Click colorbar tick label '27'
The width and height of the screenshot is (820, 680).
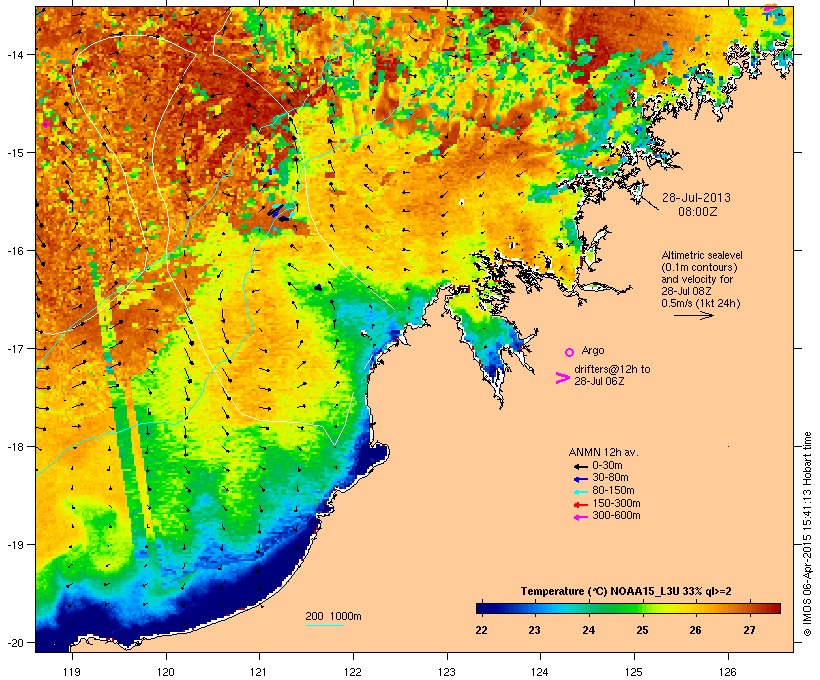(x=749, y=630)
